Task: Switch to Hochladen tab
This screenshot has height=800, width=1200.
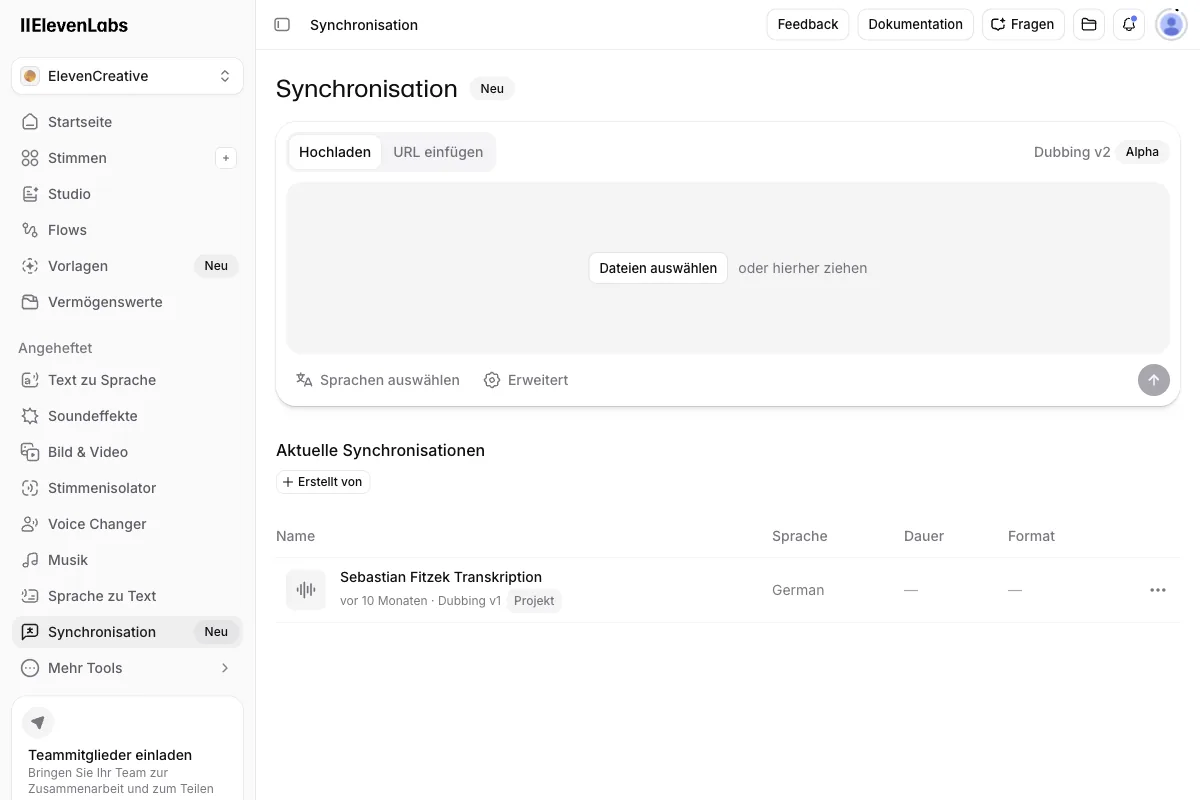Action: (x=335, y=152)
